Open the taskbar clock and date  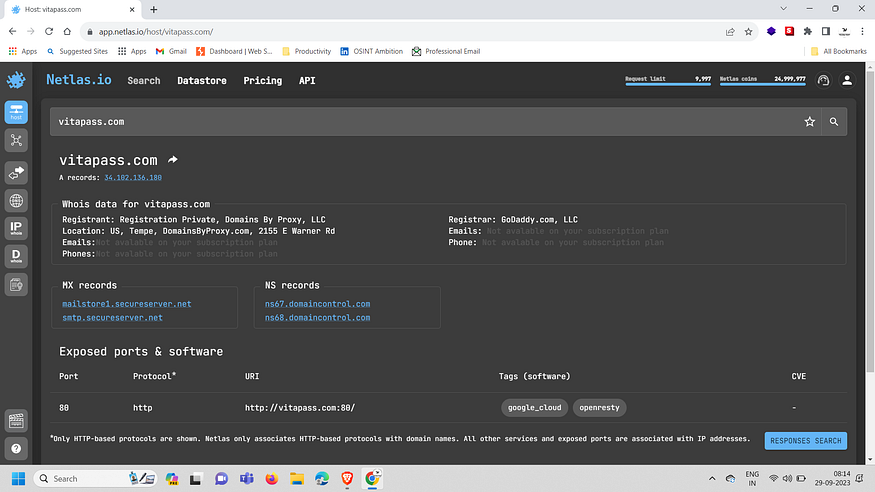click(832, 479)
